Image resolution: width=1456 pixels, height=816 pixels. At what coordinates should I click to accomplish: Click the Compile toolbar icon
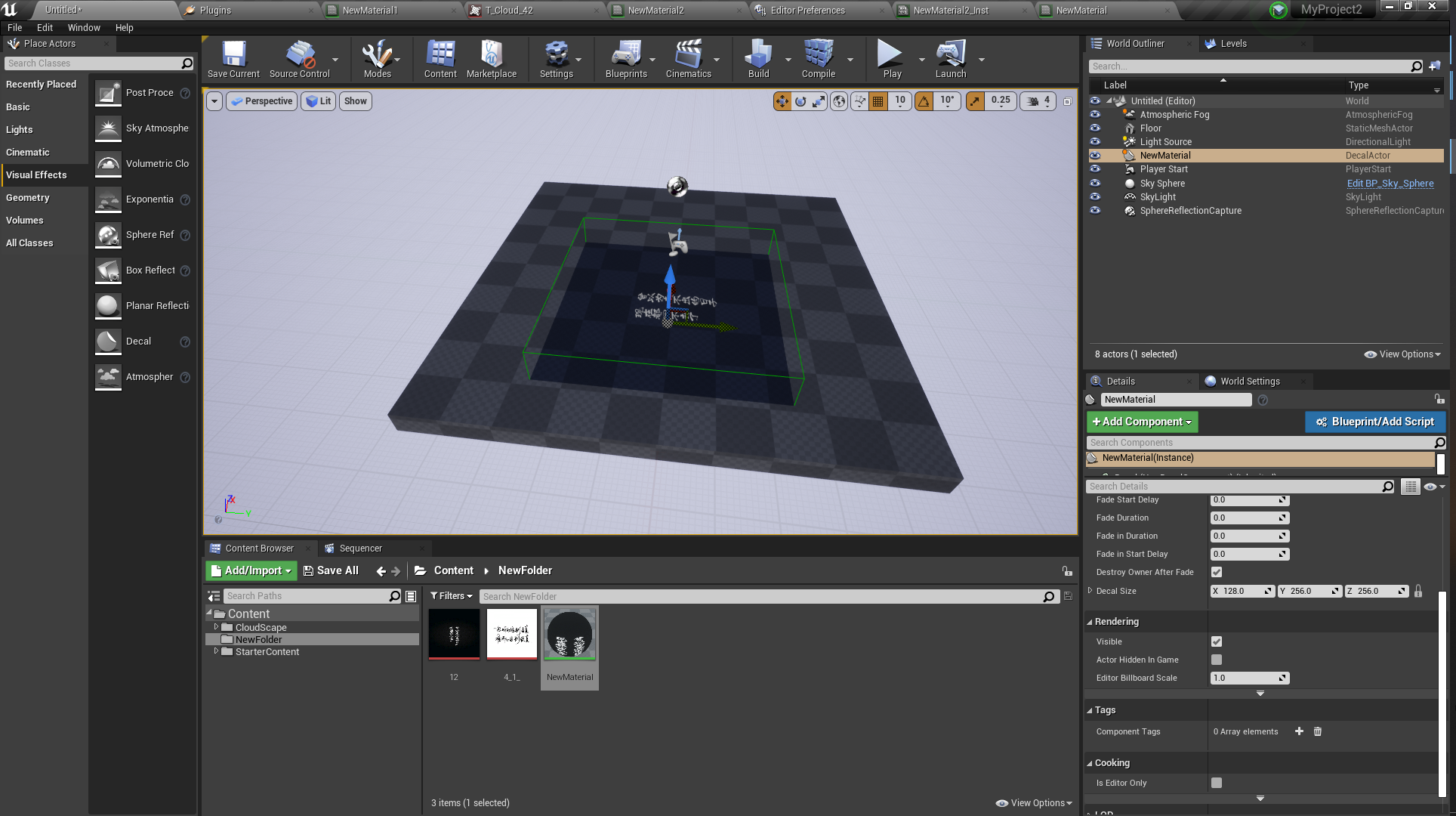coord(819,60)
